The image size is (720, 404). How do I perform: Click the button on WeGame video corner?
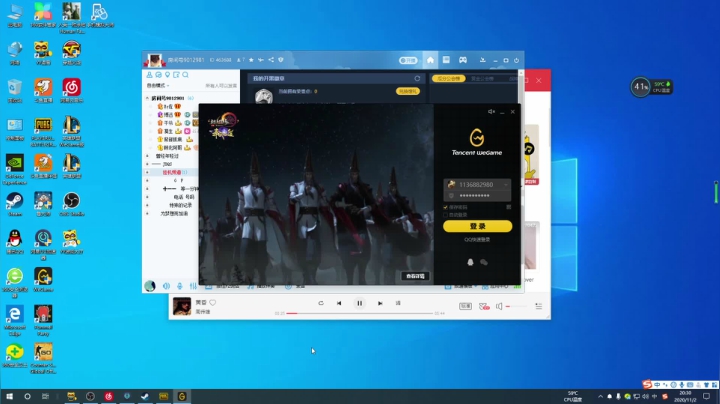415,276
